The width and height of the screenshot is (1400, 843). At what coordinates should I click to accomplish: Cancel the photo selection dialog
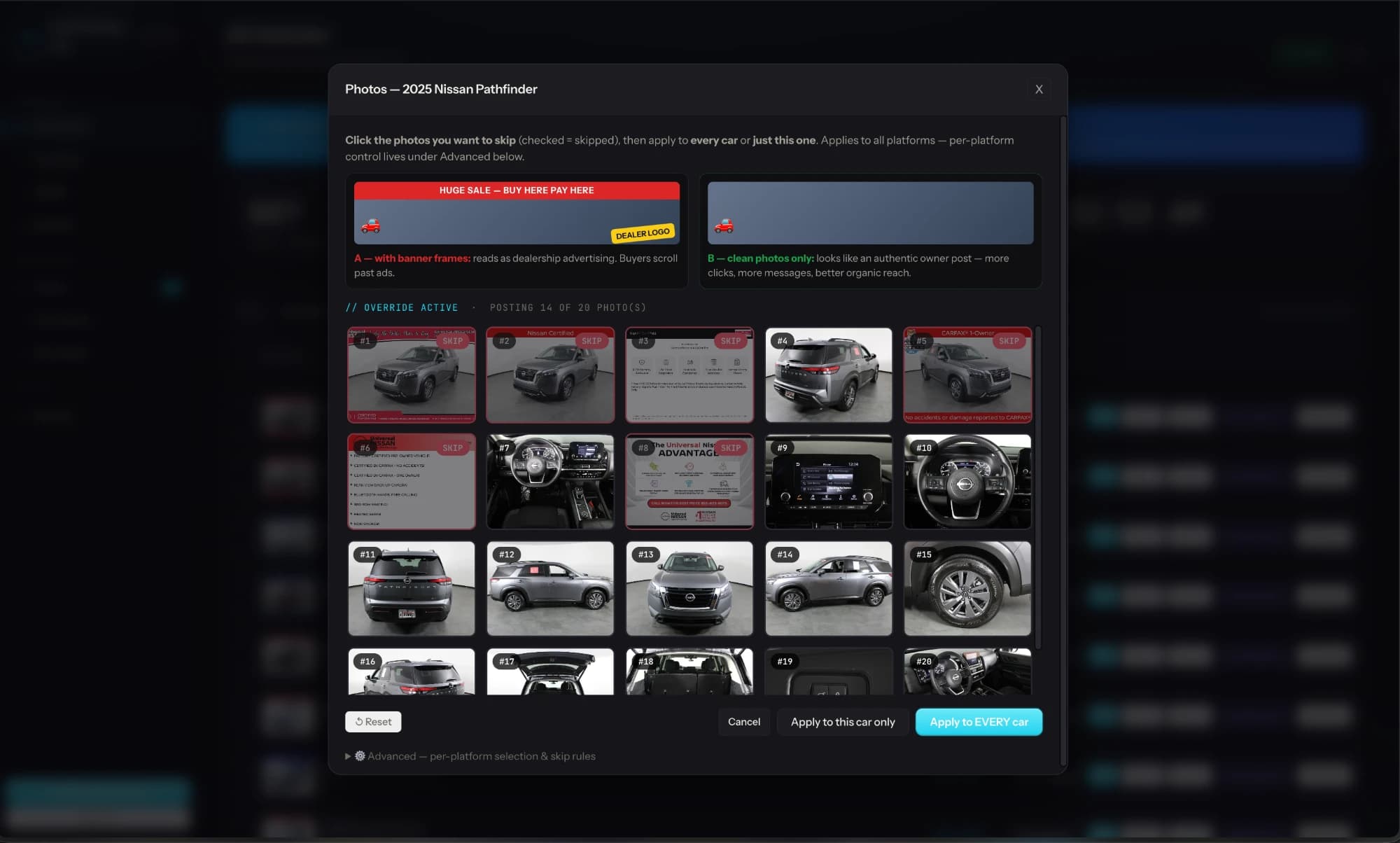[x=744, y=722]
